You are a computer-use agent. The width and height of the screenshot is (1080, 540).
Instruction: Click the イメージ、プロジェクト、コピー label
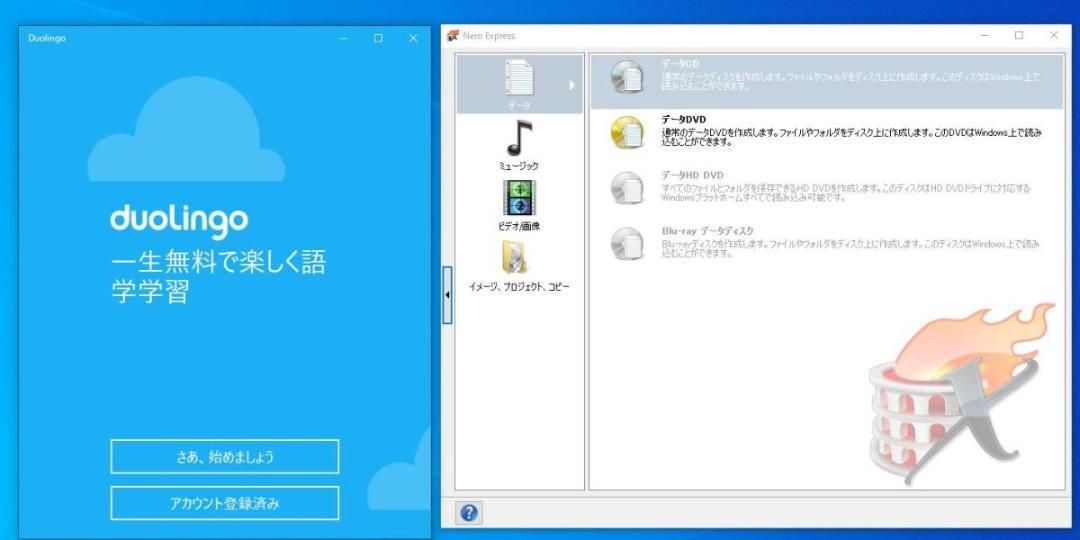pyautogui.click(x=519, y=287)
